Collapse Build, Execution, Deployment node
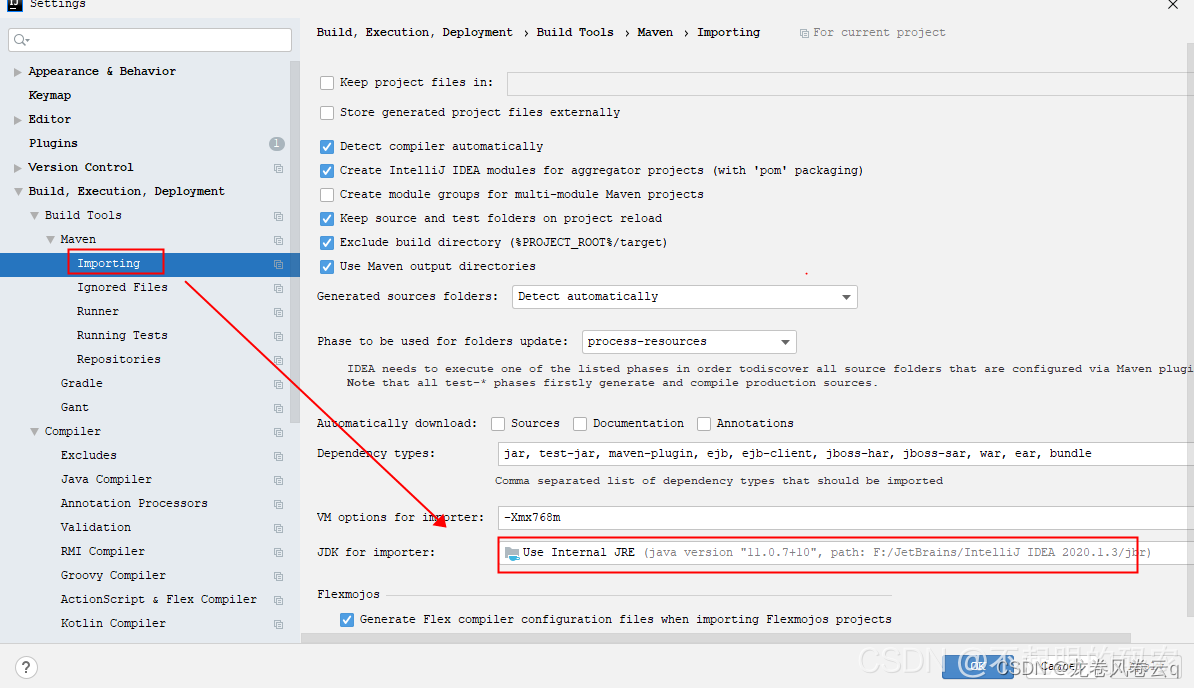 18,192
